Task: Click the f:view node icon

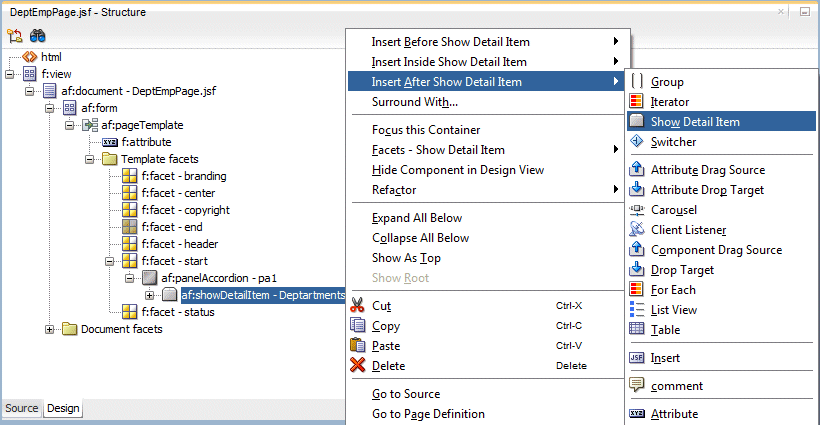Action: click(x=30, y=74)
